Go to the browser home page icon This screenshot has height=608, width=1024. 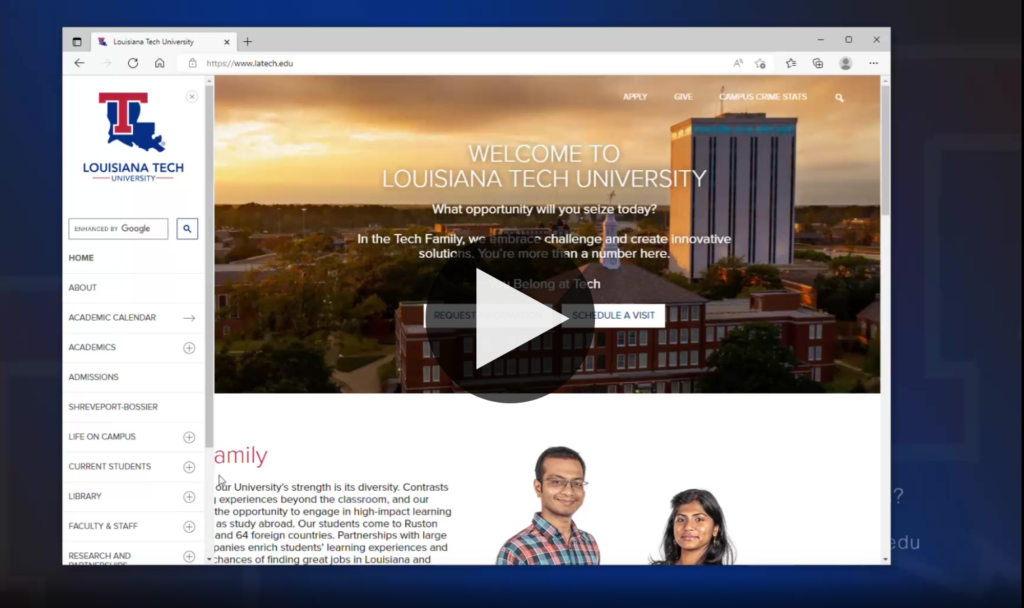pyautogui.click(x=159, y=63)
